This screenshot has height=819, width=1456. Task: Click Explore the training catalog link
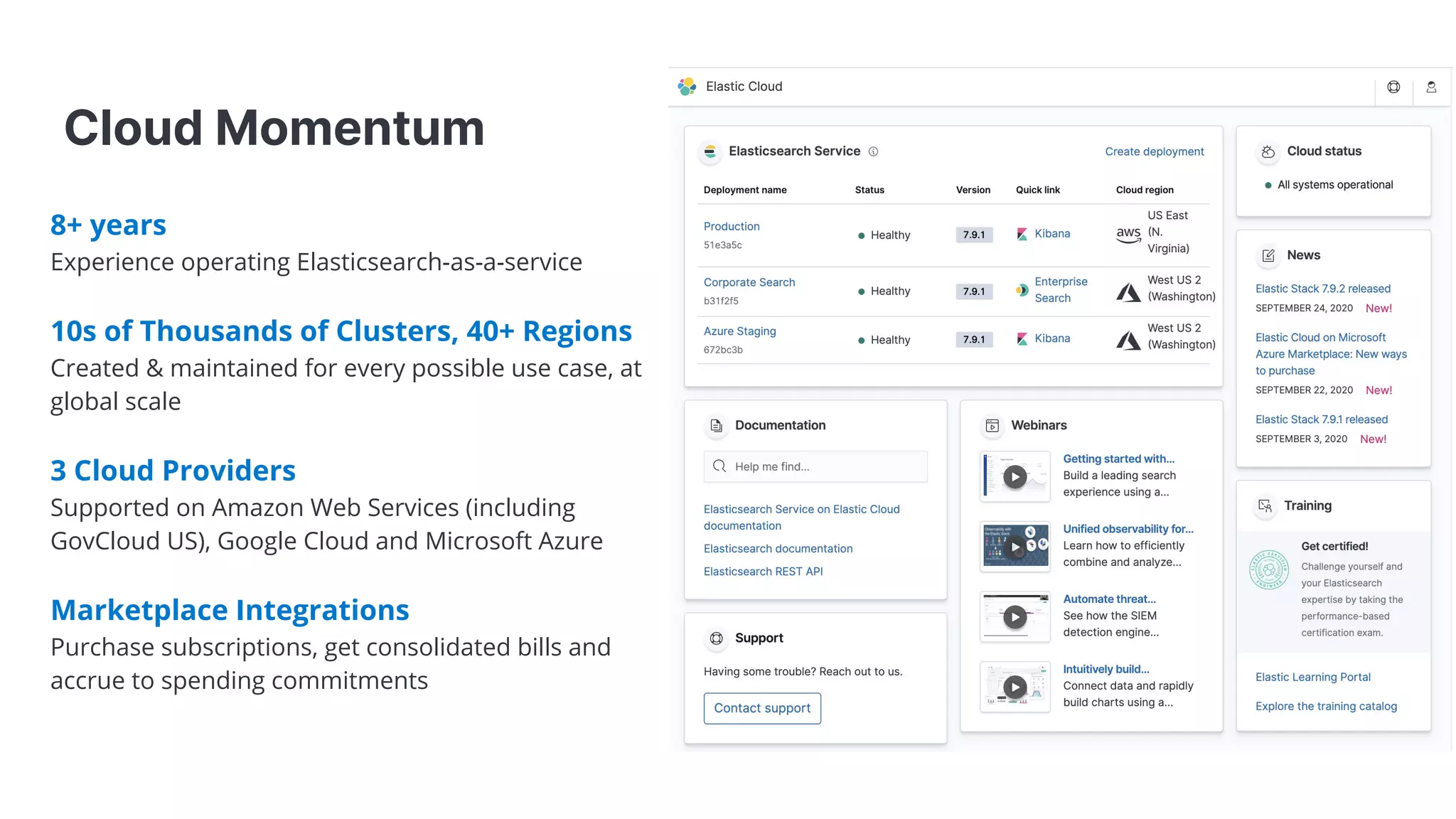click(x=1326, y=706)
